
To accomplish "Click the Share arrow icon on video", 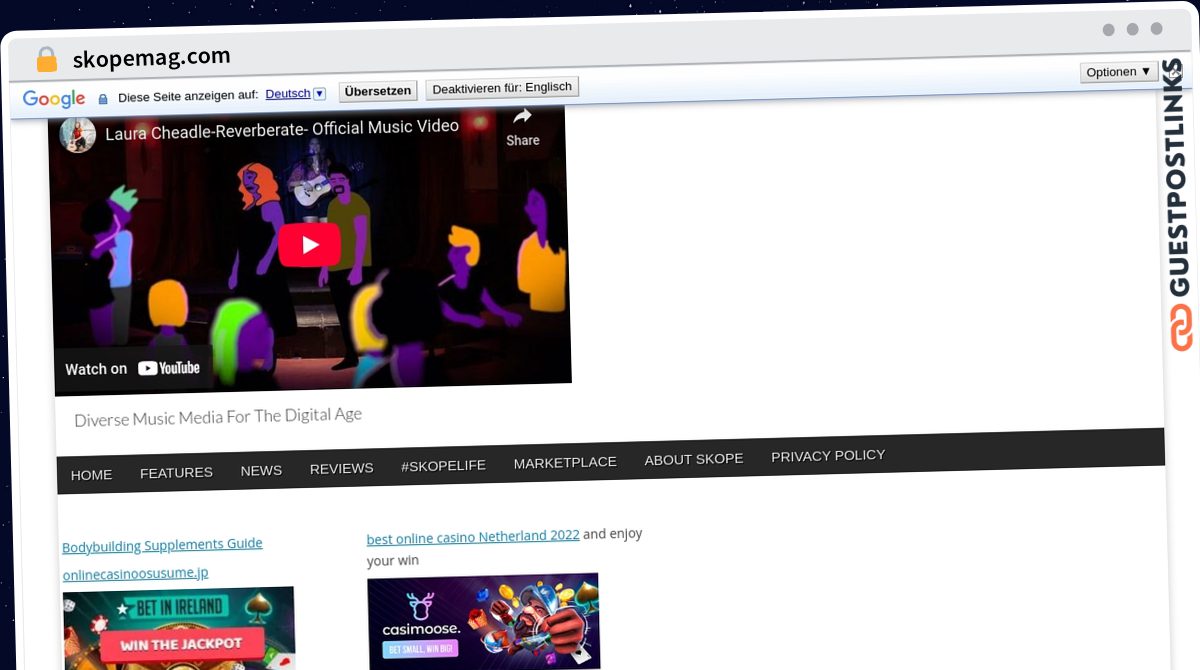I will click(x=522, y=116).
